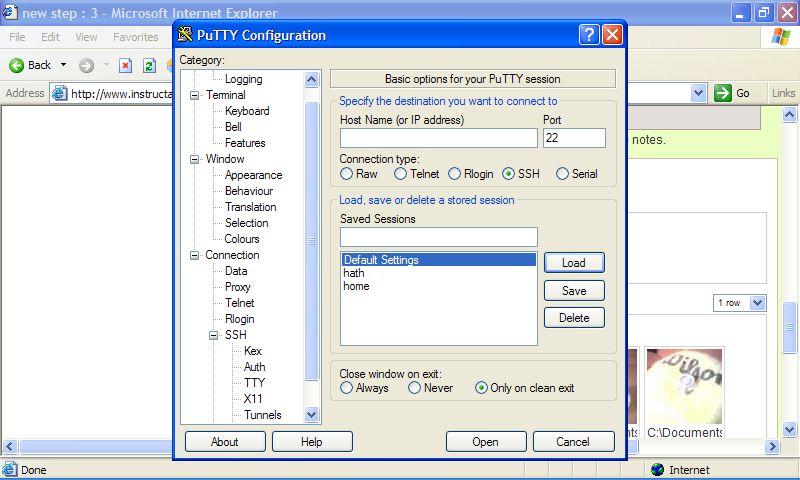Select the Raw connection type

346,174
